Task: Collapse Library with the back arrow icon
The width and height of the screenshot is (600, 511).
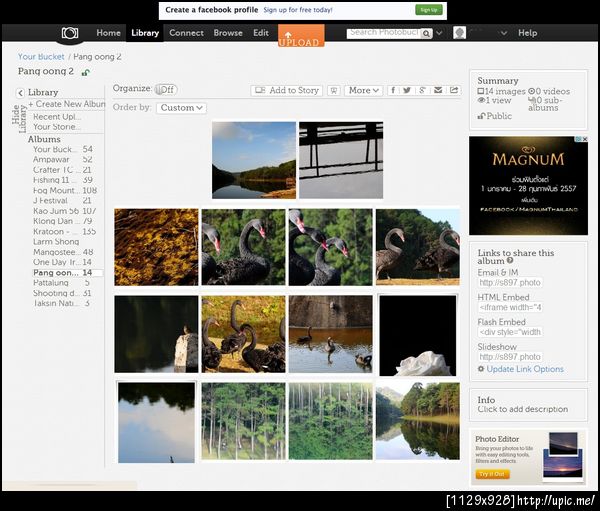Action: click(x=20, y=93)
